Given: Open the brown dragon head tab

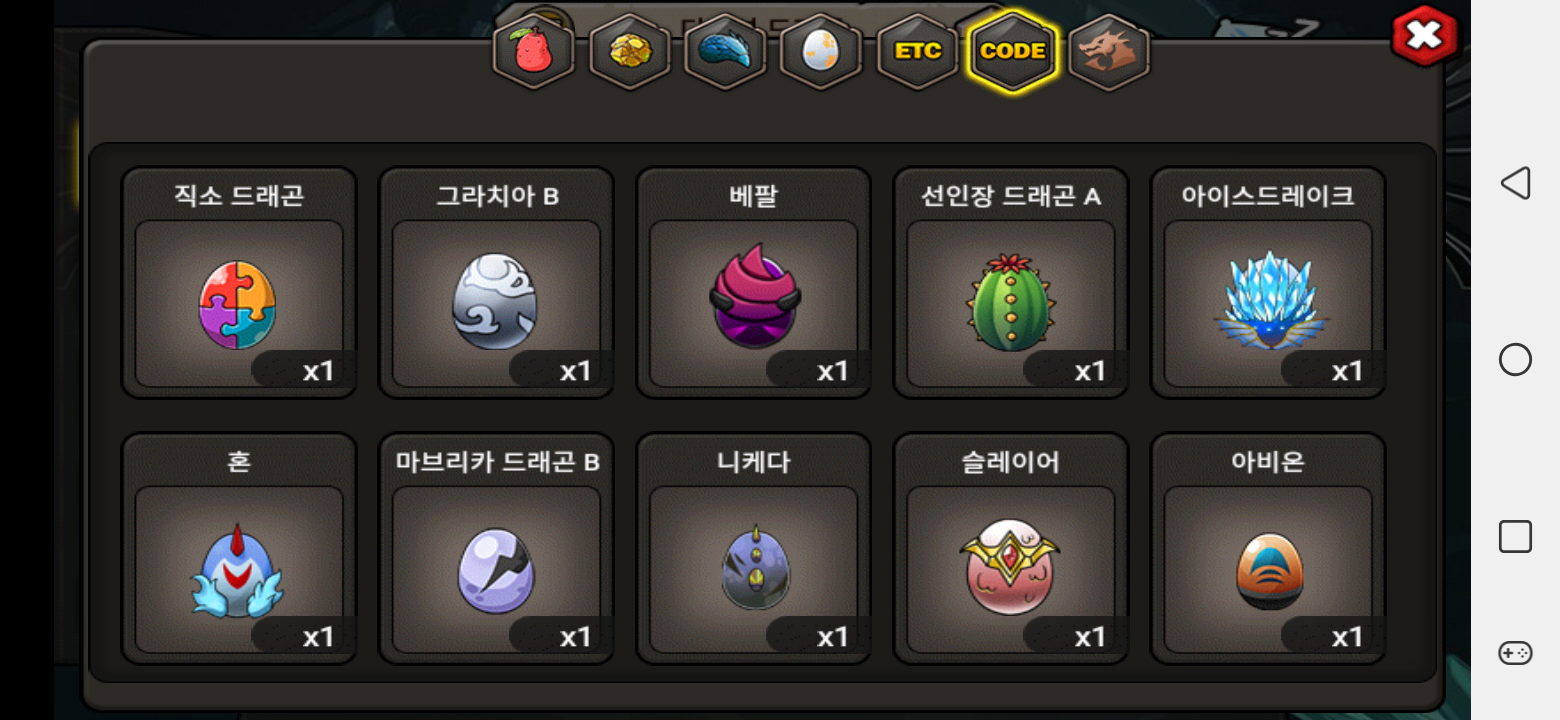Looking at the screenshot, I should tap(1109, 51).
